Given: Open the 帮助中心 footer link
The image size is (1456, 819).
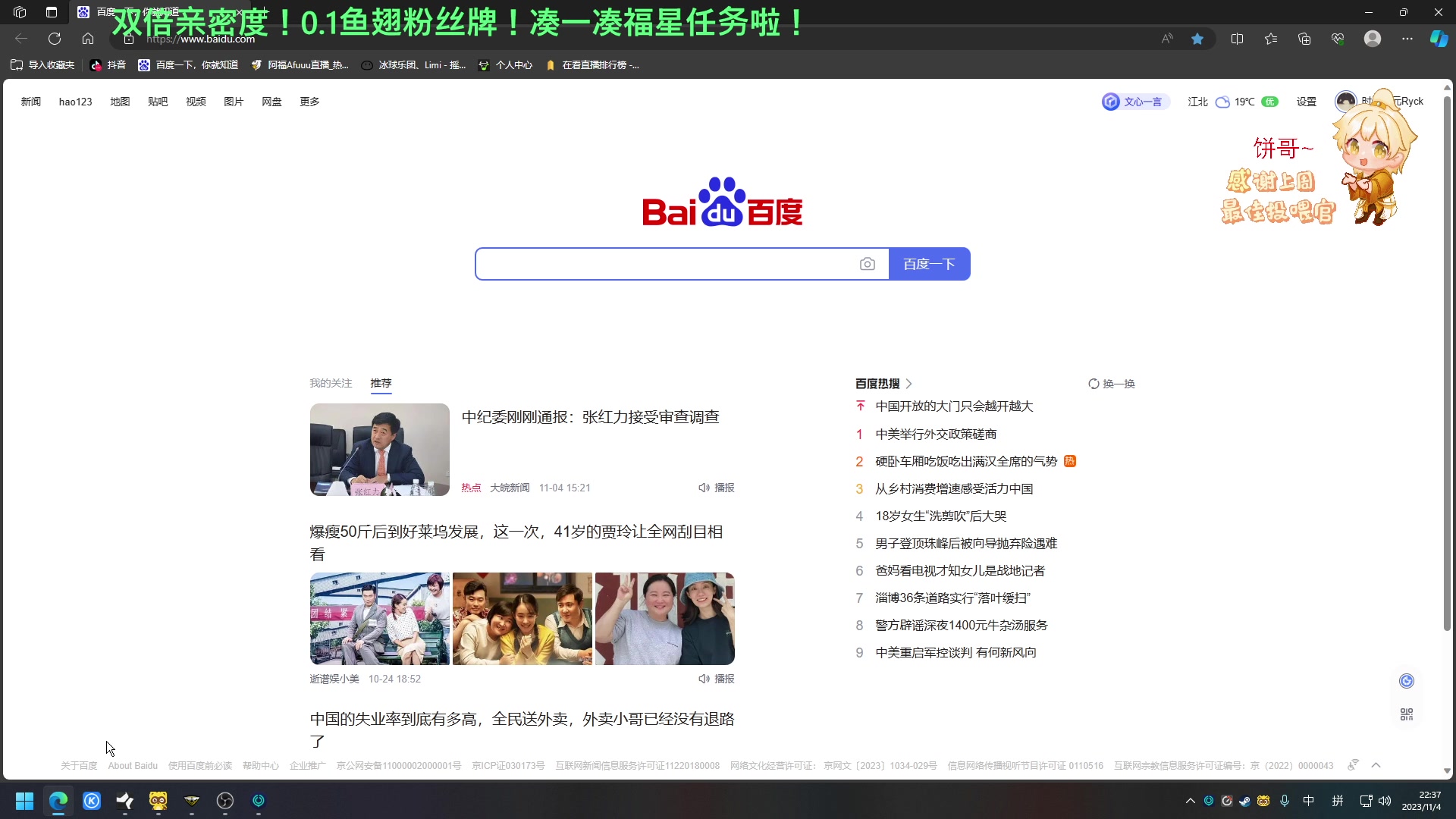Looking at the screenshot, I should (x=261, y=766).
